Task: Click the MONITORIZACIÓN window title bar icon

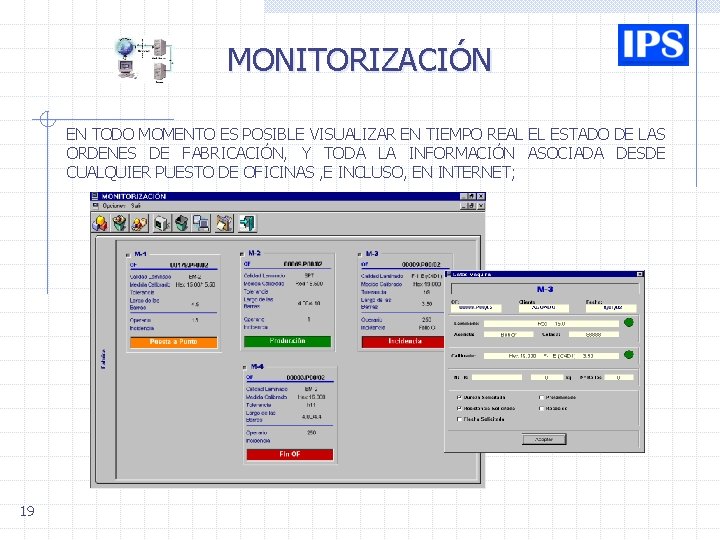Action: (95, 197)
